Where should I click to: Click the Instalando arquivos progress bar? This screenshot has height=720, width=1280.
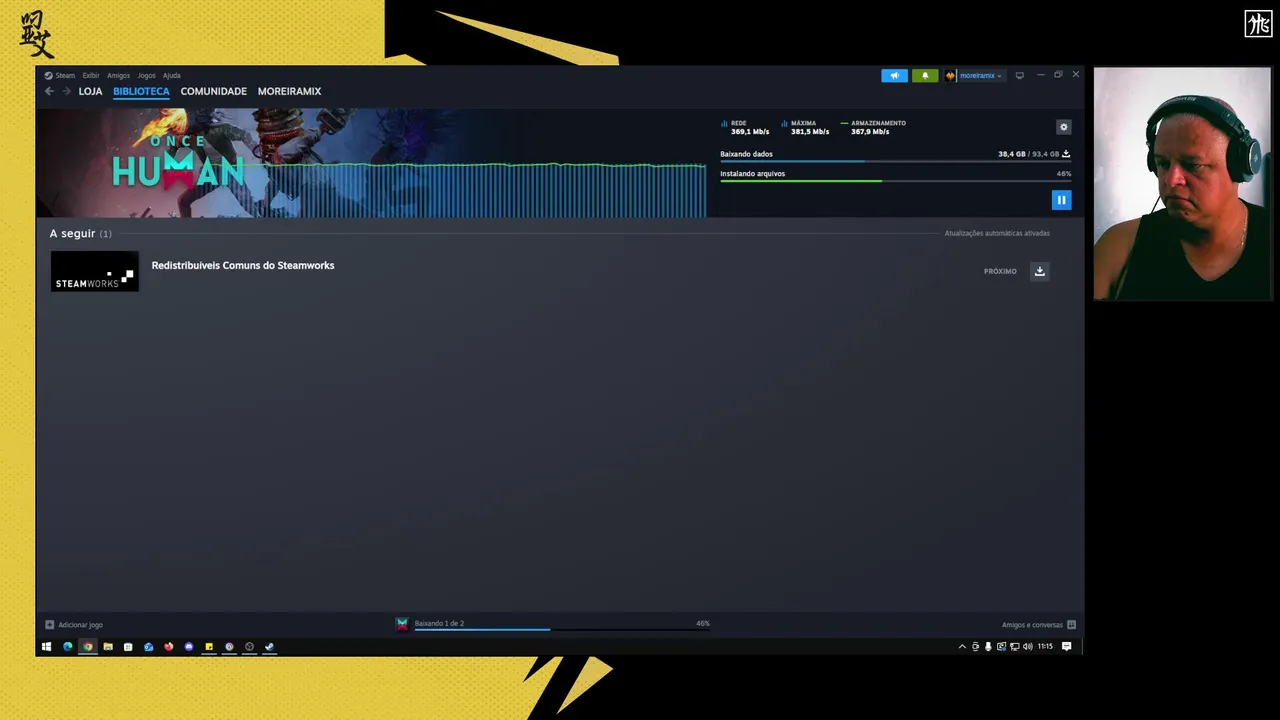895,181
